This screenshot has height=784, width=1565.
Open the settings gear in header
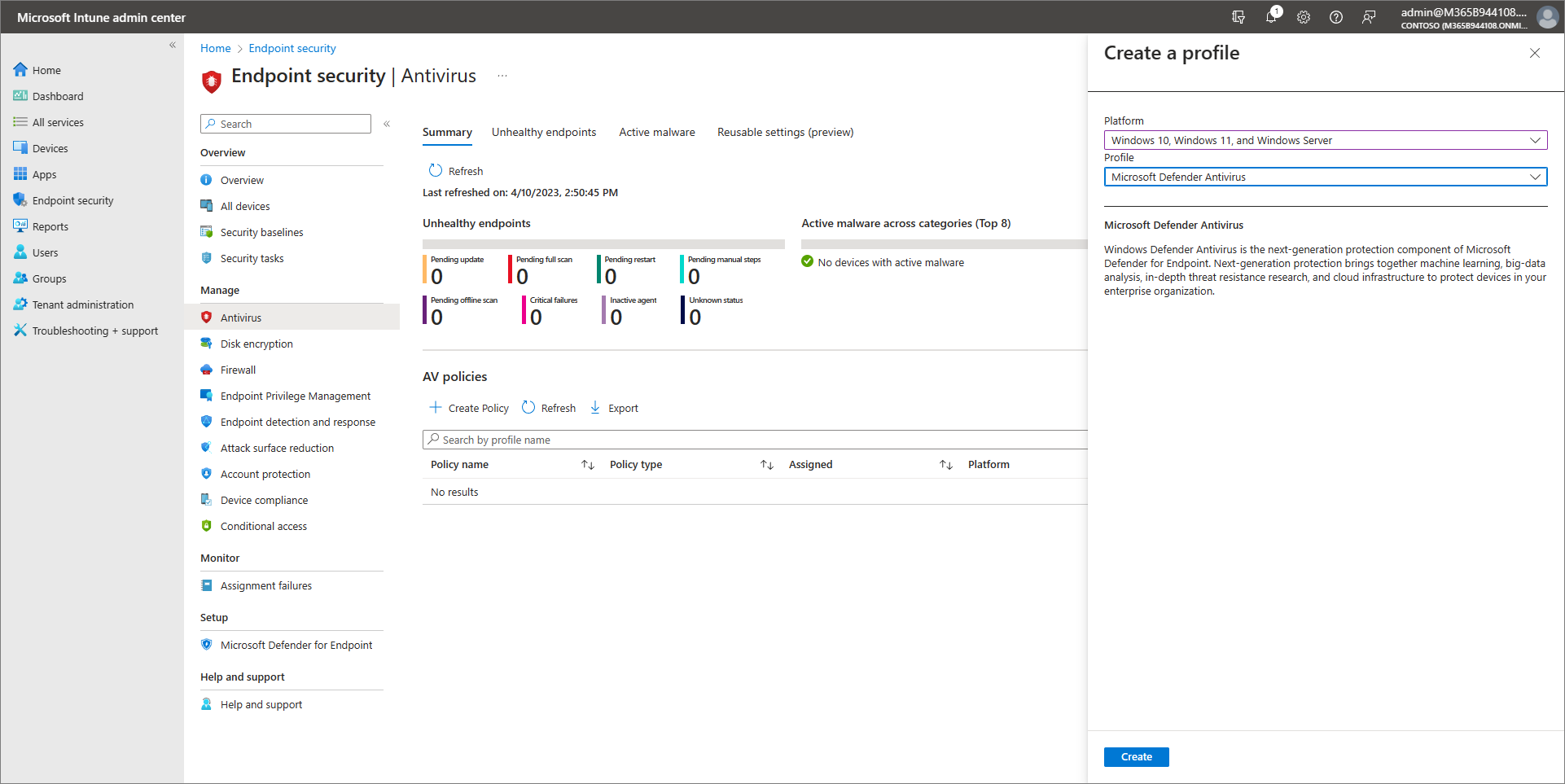[1304, 17]
